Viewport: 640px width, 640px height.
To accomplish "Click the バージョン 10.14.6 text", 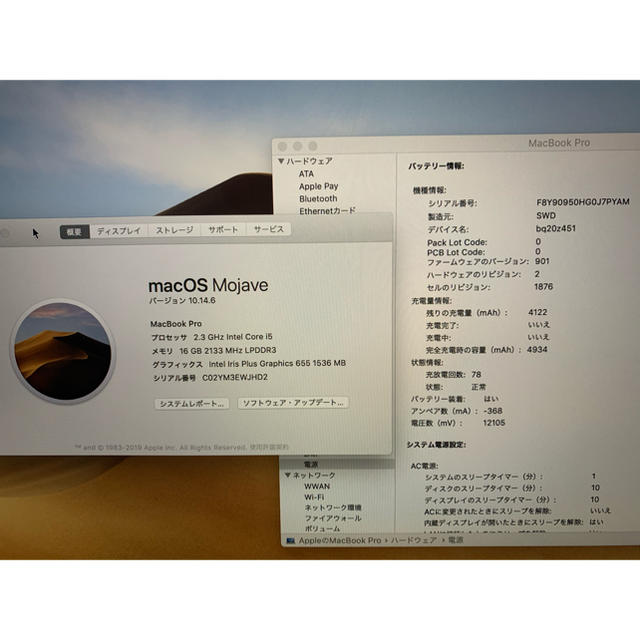I will click(x=182, y=301).
